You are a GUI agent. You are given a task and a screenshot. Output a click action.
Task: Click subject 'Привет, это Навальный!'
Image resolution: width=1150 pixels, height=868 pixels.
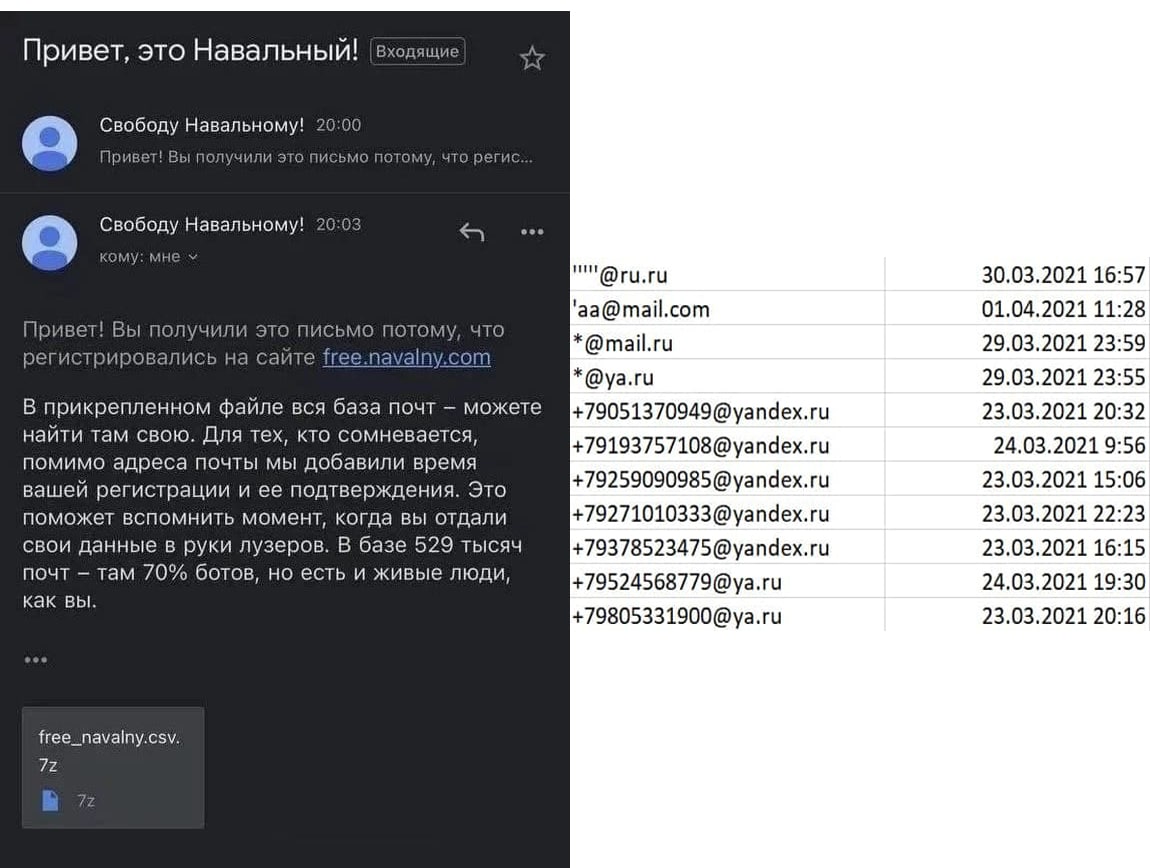[190, 51]
